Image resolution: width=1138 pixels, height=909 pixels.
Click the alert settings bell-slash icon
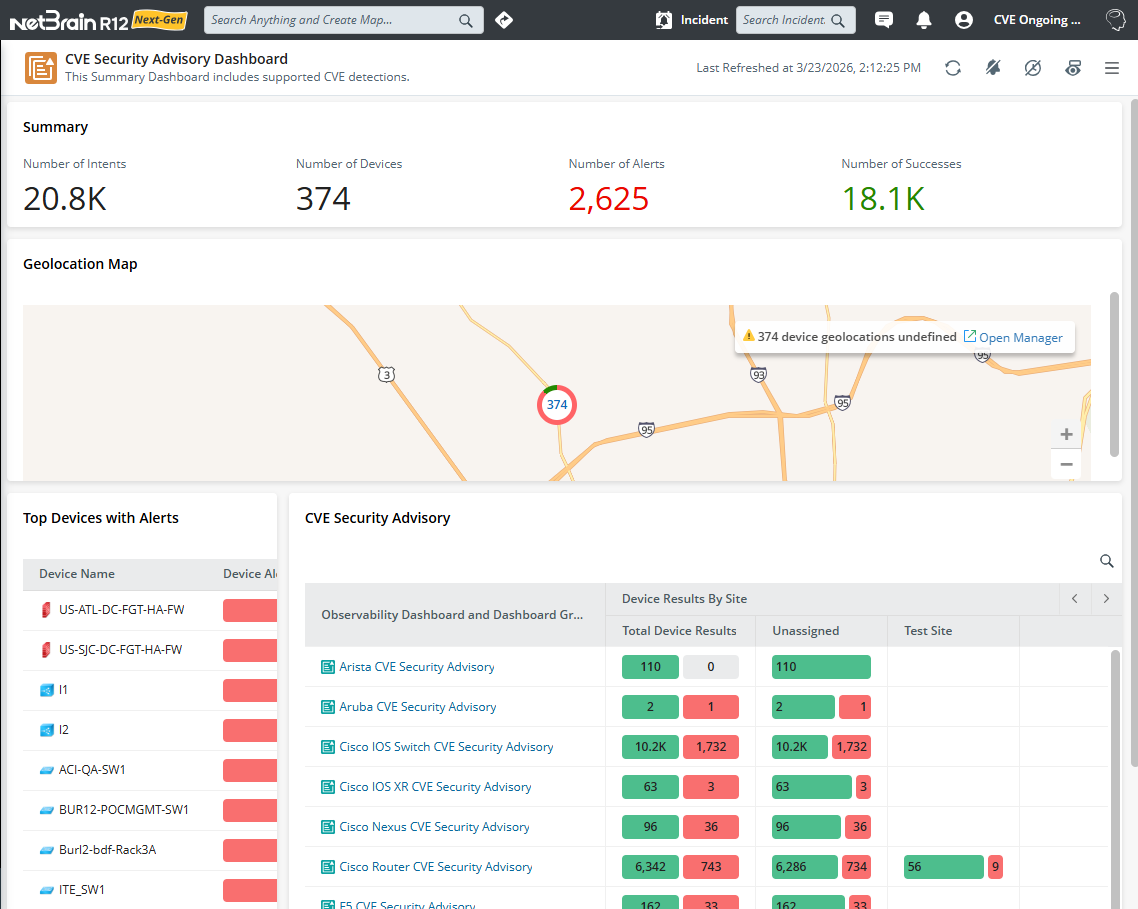993,68
